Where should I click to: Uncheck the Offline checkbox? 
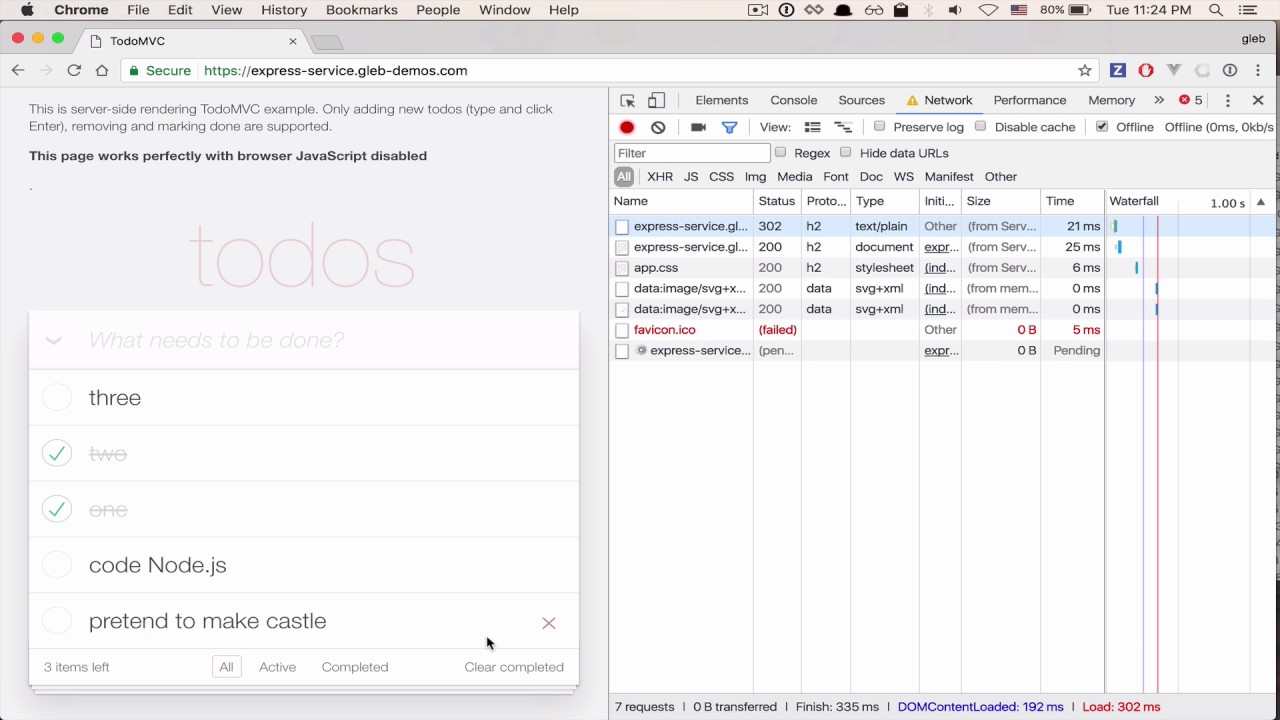click(x=1102, y=127)
